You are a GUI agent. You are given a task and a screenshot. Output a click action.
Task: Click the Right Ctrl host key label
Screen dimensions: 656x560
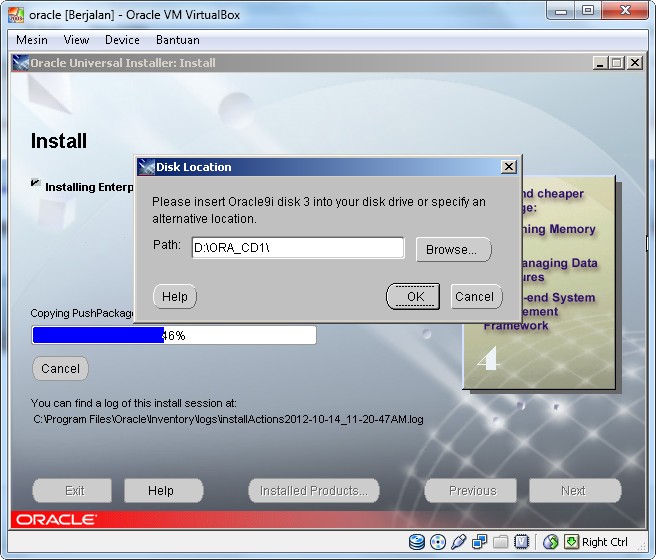tap(605, 542)
